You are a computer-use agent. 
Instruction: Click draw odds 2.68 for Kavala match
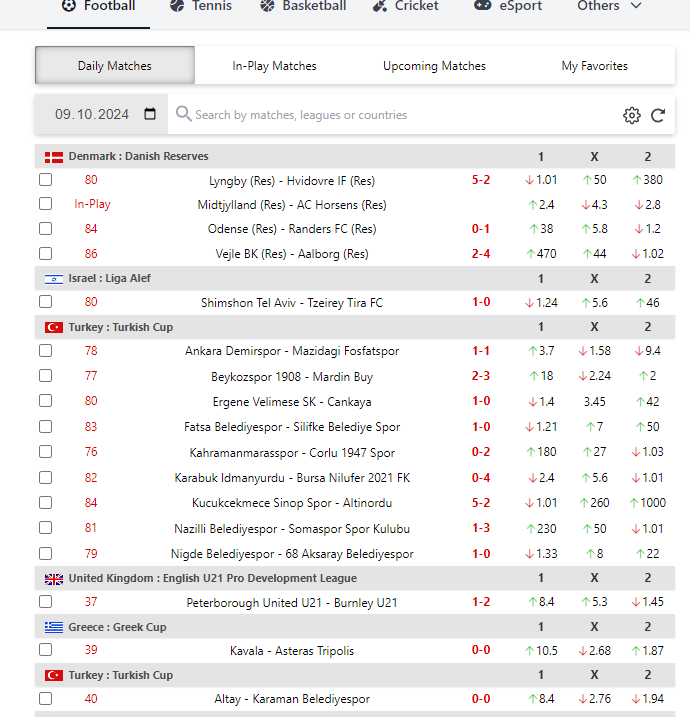[x=594, y=651]
